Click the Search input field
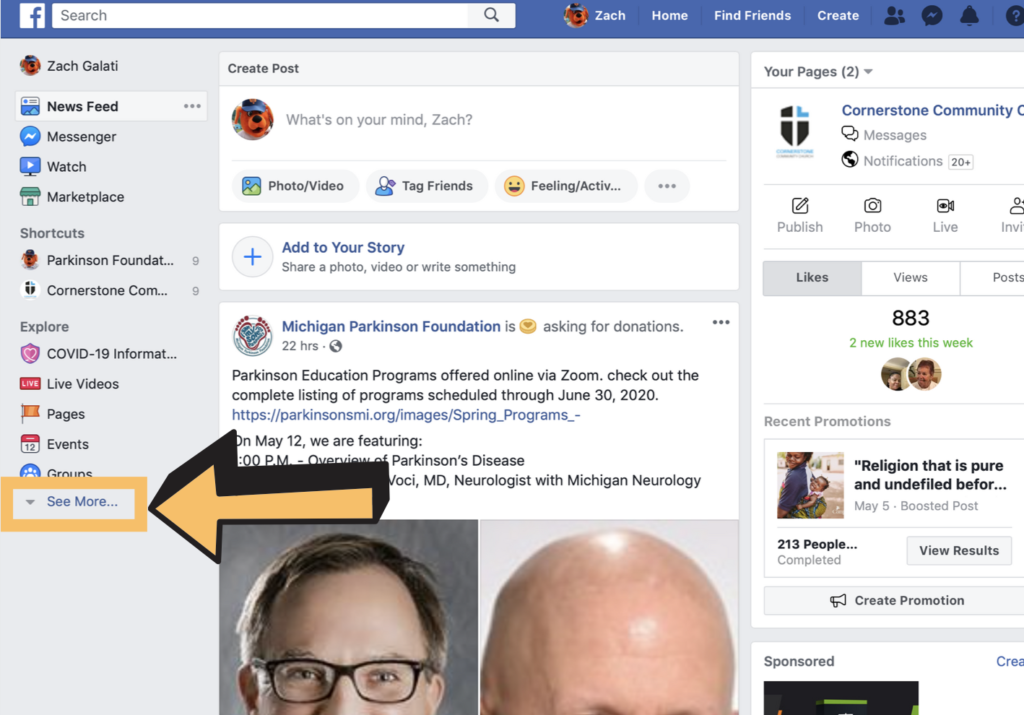The height and width of the screenshot is (715, 1024). tap(260, 15)
